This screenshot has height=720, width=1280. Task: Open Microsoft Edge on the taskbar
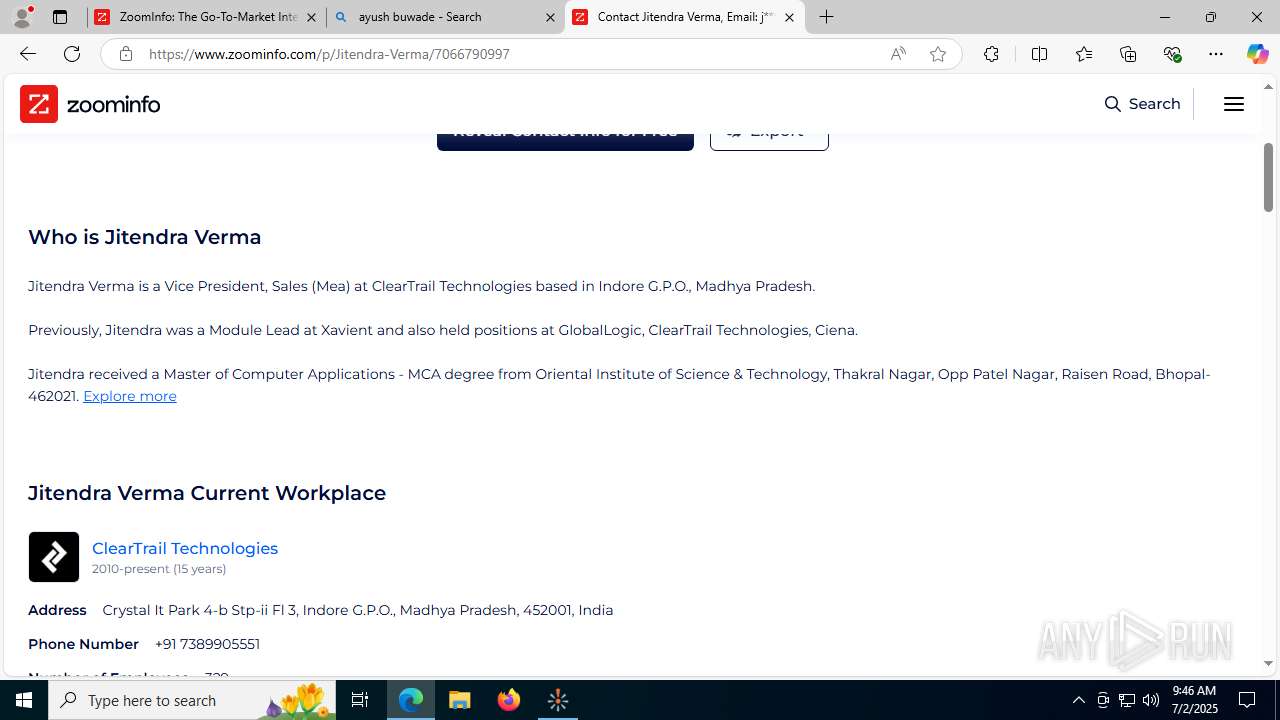click(x=411, y=700)
